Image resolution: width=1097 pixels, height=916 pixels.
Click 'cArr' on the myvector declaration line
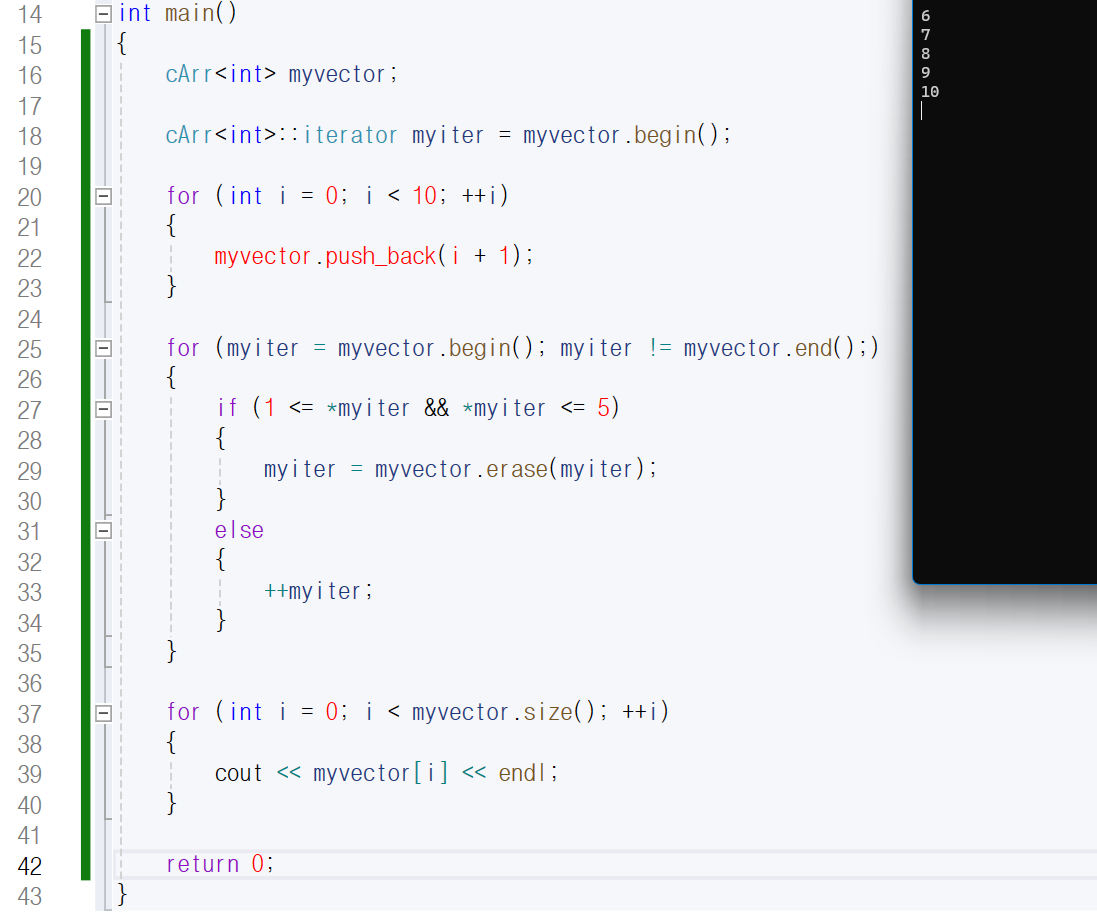(x=189, y=74)
